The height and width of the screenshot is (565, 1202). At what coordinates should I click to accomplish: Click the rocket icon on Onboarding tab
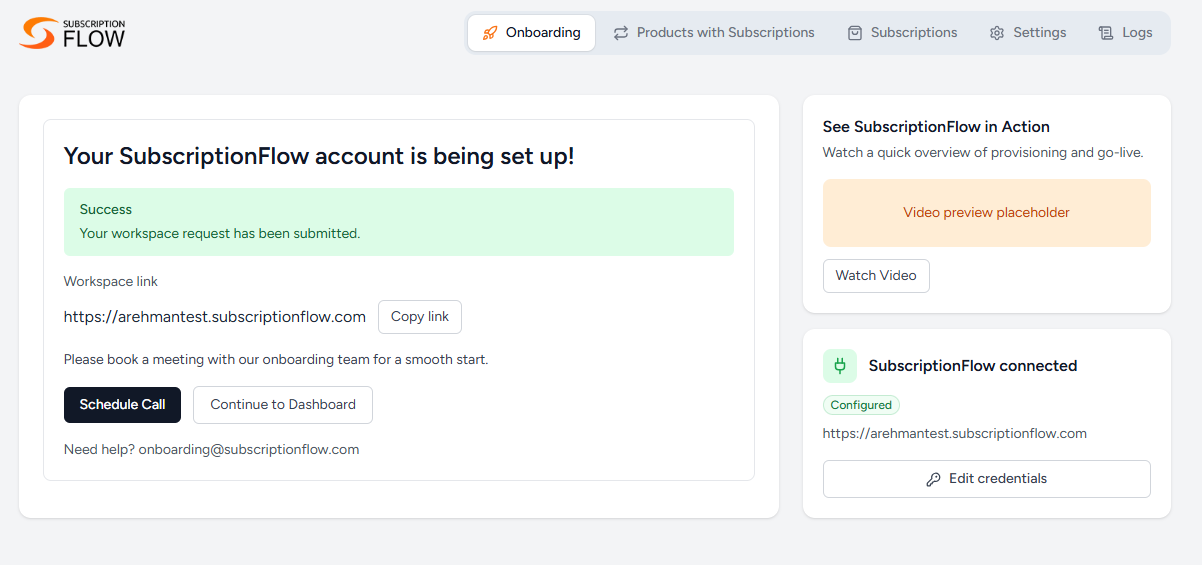489,33
